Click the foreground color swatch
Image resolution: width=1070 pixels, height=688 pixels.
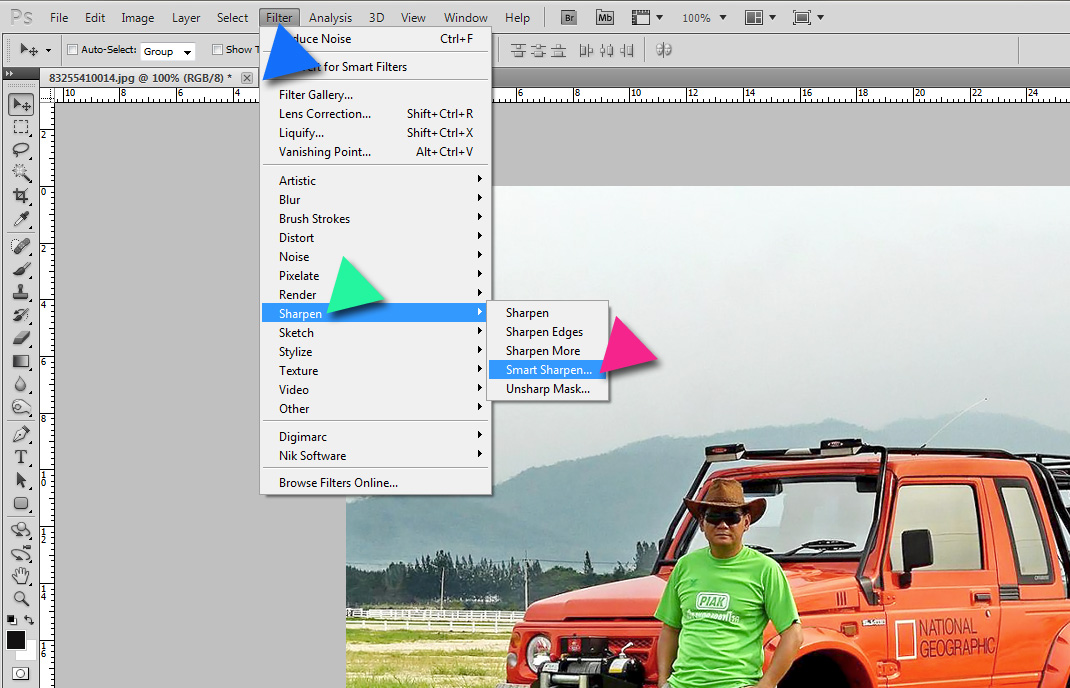click(16, 640)
